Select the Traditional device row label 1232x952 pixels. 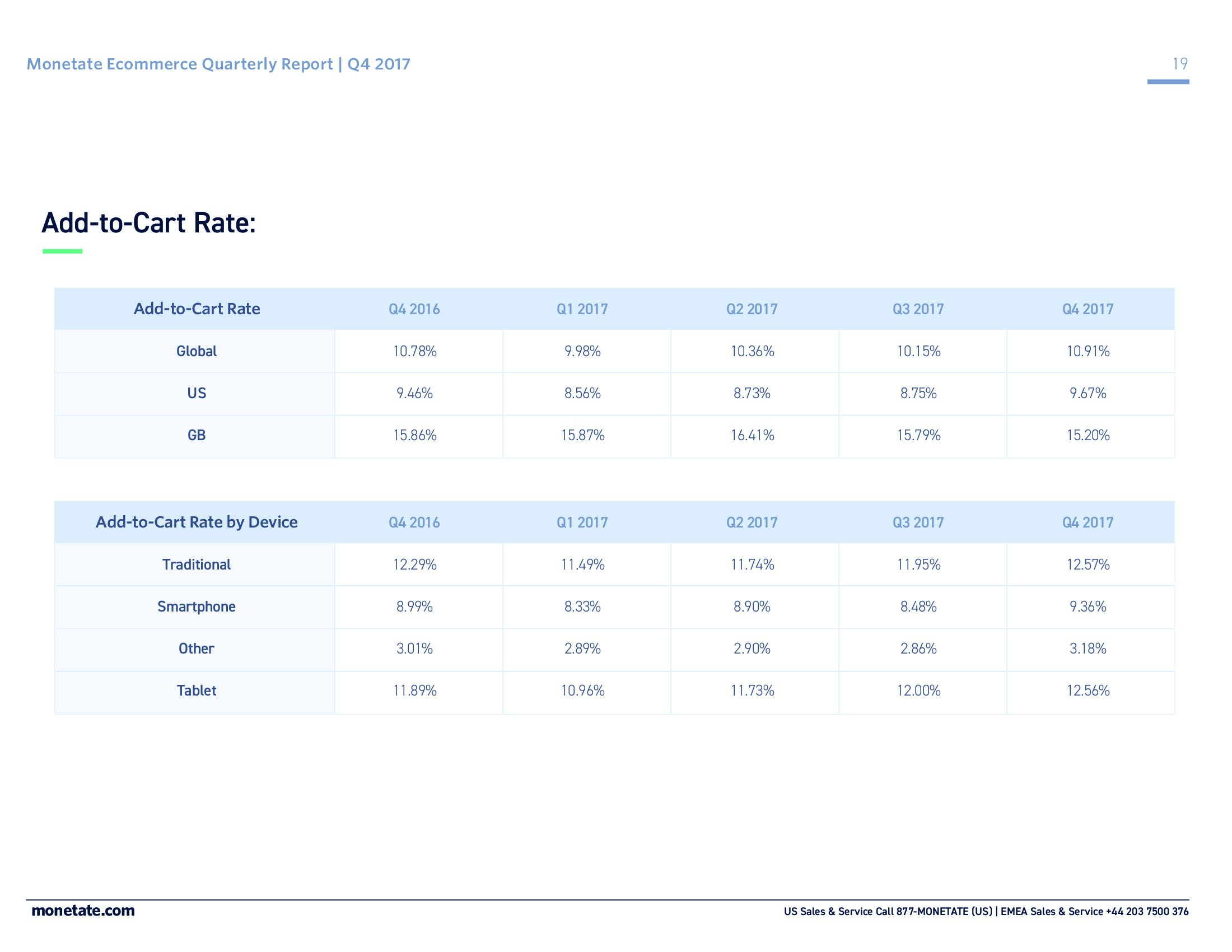click(x=197, y=564)
